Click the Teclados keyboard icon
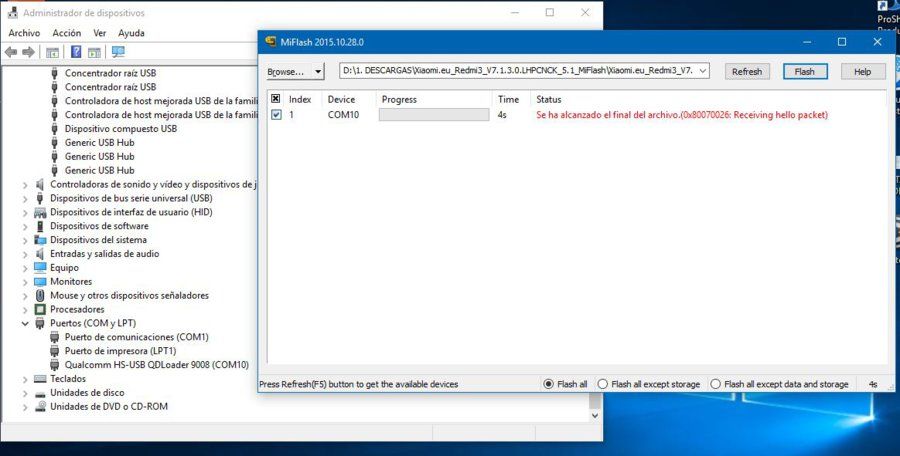Screen dimensions: 900x456 [x=40, y=379]
